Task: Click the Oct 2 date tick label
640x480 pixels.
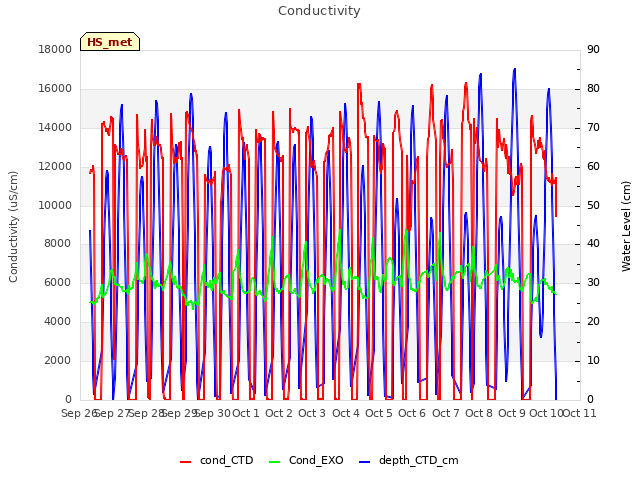Action: 279,413
